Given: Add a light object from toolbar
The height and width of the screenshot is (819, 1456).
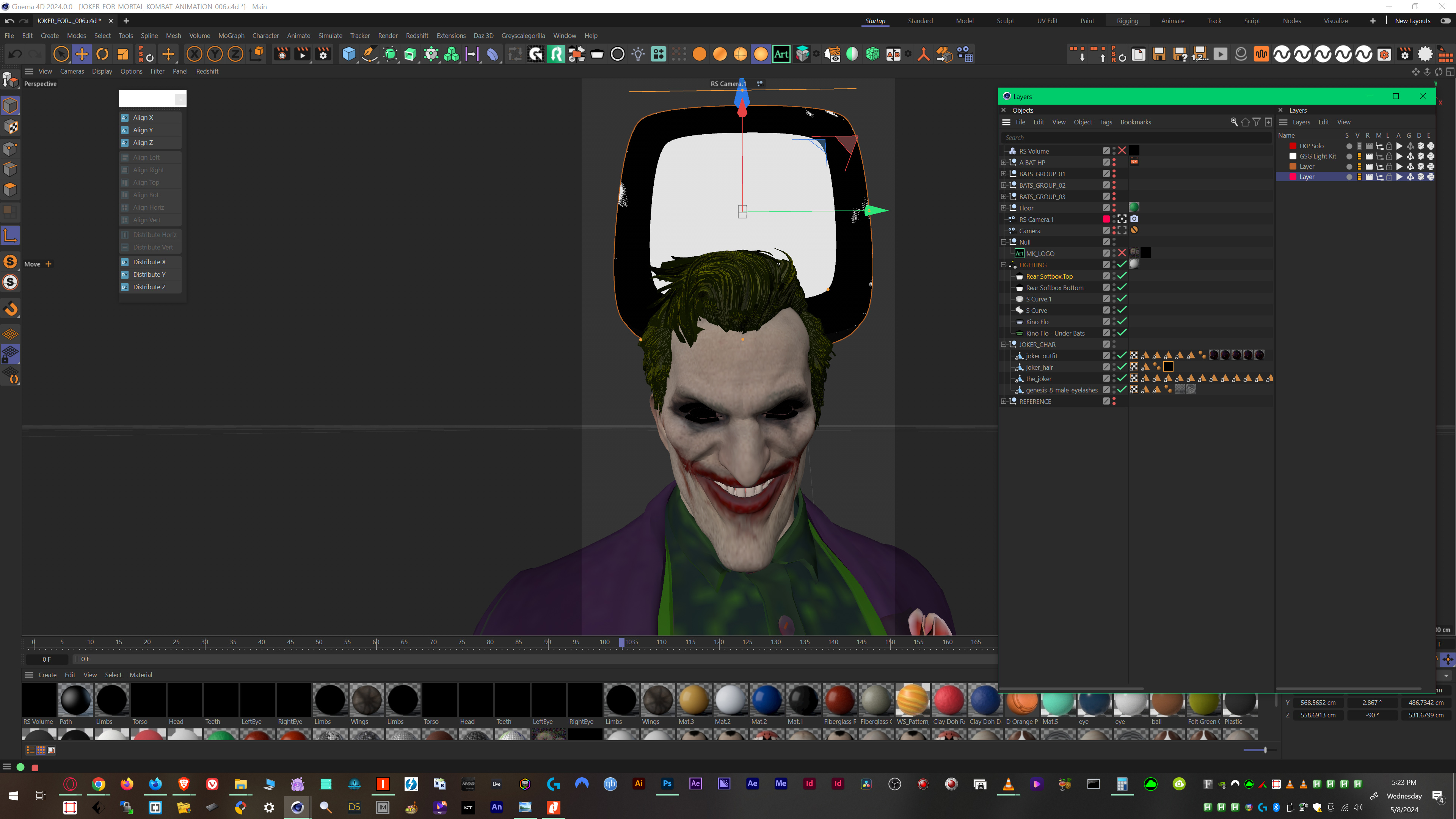Looking at the screenshot, I should [x=638, y=54].
